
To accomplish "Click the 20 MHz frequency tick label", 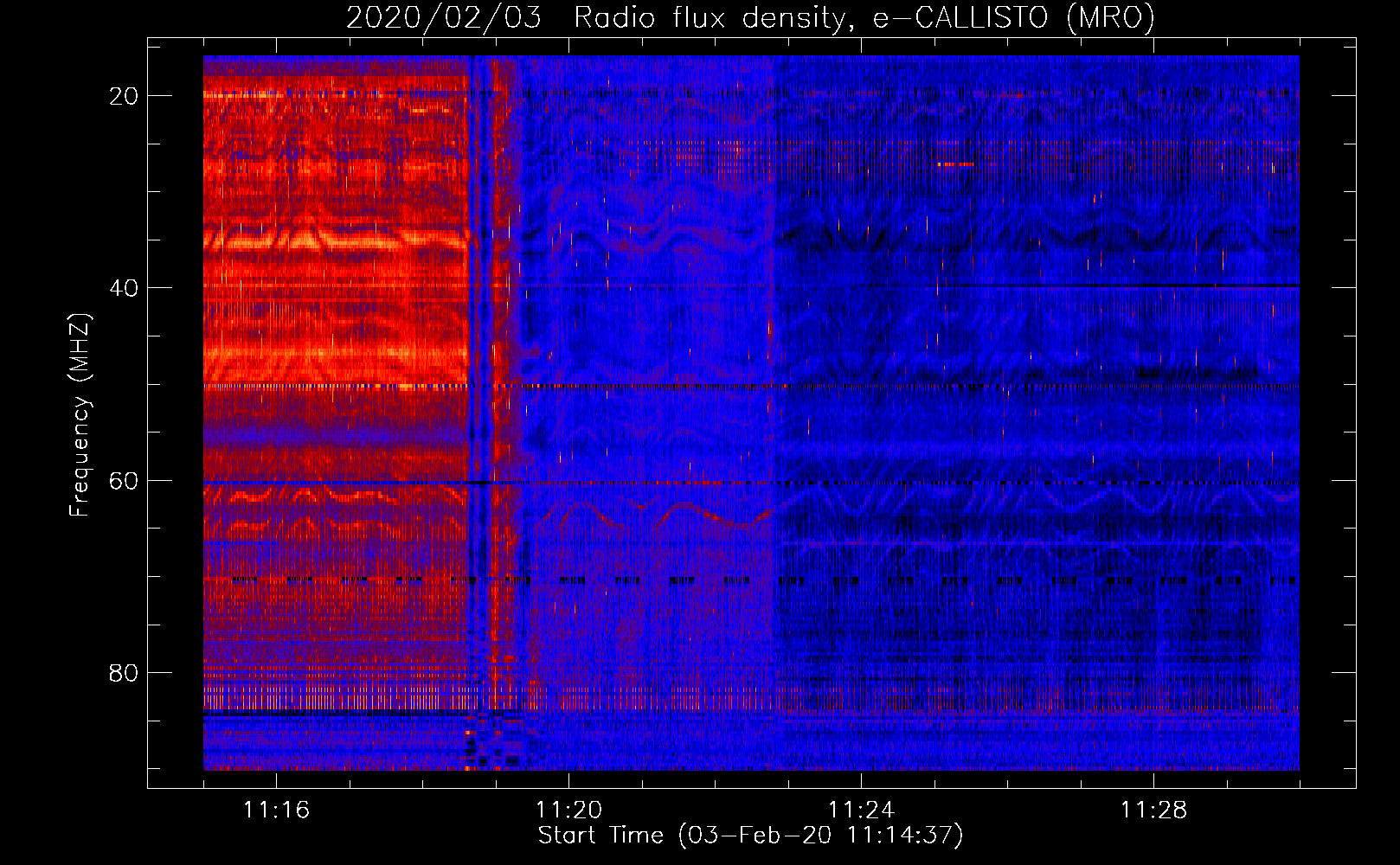I will 124,96.
